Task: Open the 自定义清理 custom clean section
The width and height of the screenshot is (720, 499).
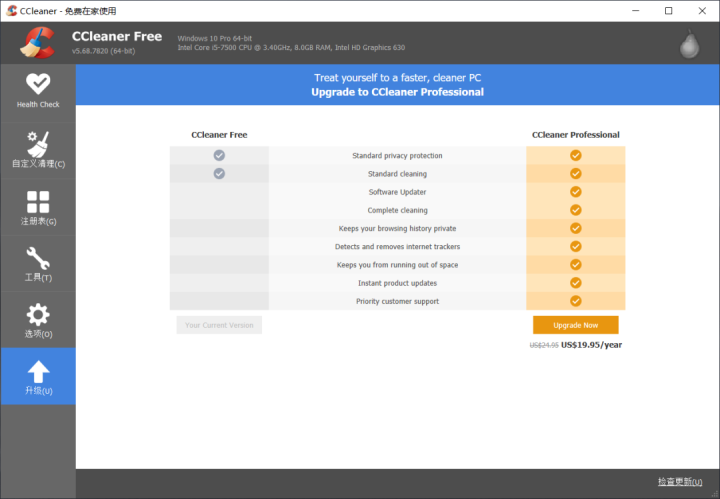Action: [x=38, y=150]
